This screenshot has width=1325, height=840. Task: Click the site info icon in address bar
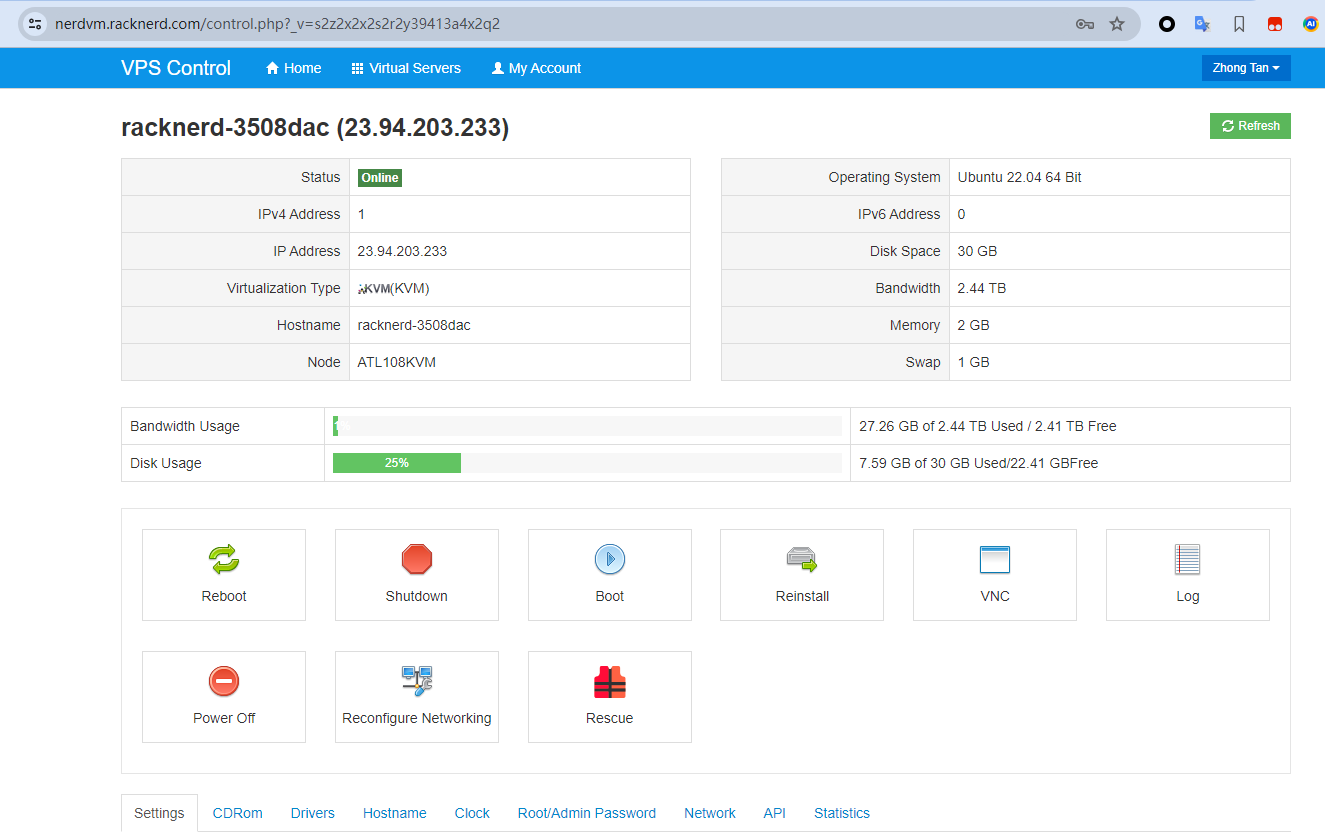click(35, 24)
